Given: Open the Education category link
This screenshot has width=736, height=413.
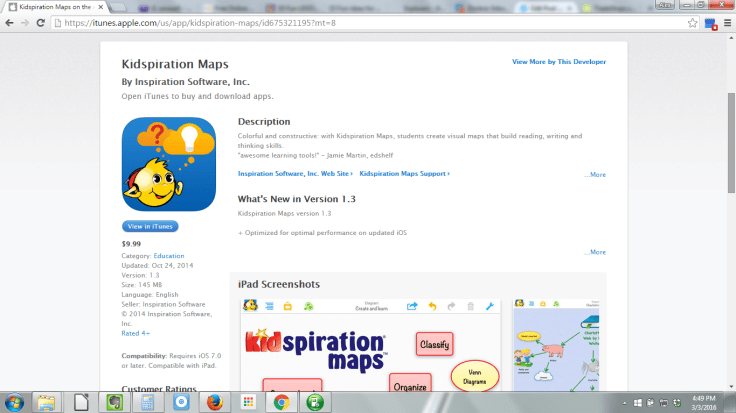Looking at the screenshot, I should point(169,256).
